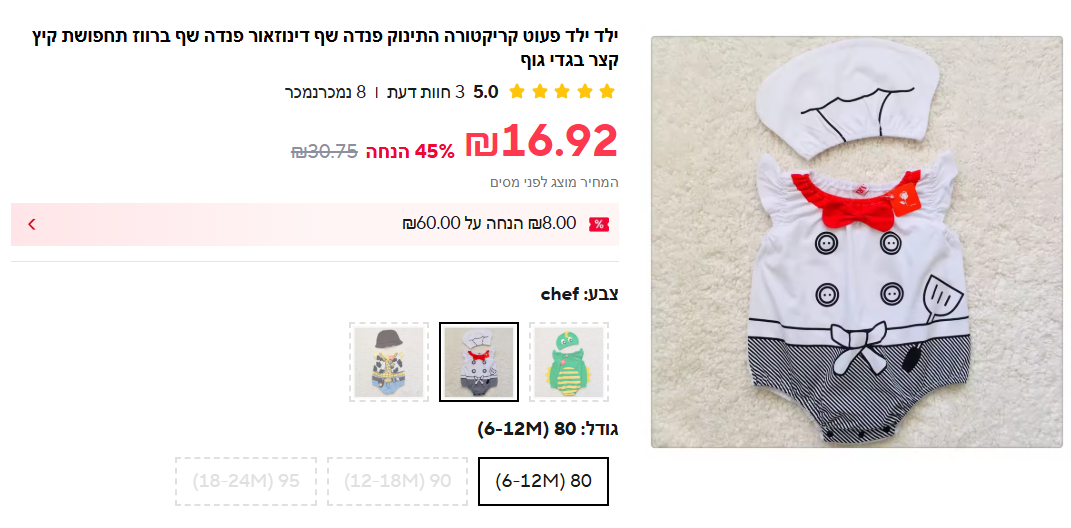Click the 45% discount label
The width and height of the screenshot is (1071, 528).
click(x=410, y=151)
